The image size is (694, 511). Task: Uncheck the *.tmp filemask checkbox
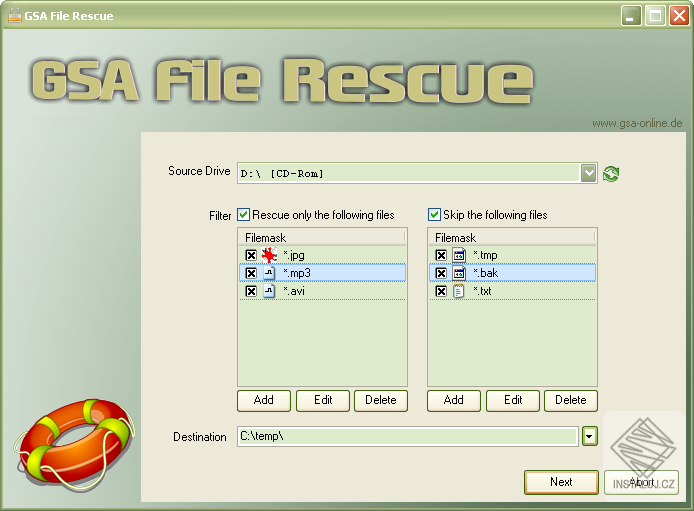point(441,255)
